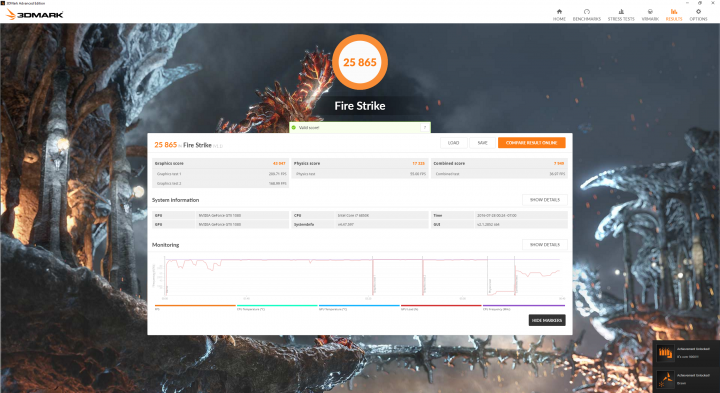This screenshot has width=720, height=393.
Task: Click the 3DMark title-bar app icon
Action: point(3,3)
